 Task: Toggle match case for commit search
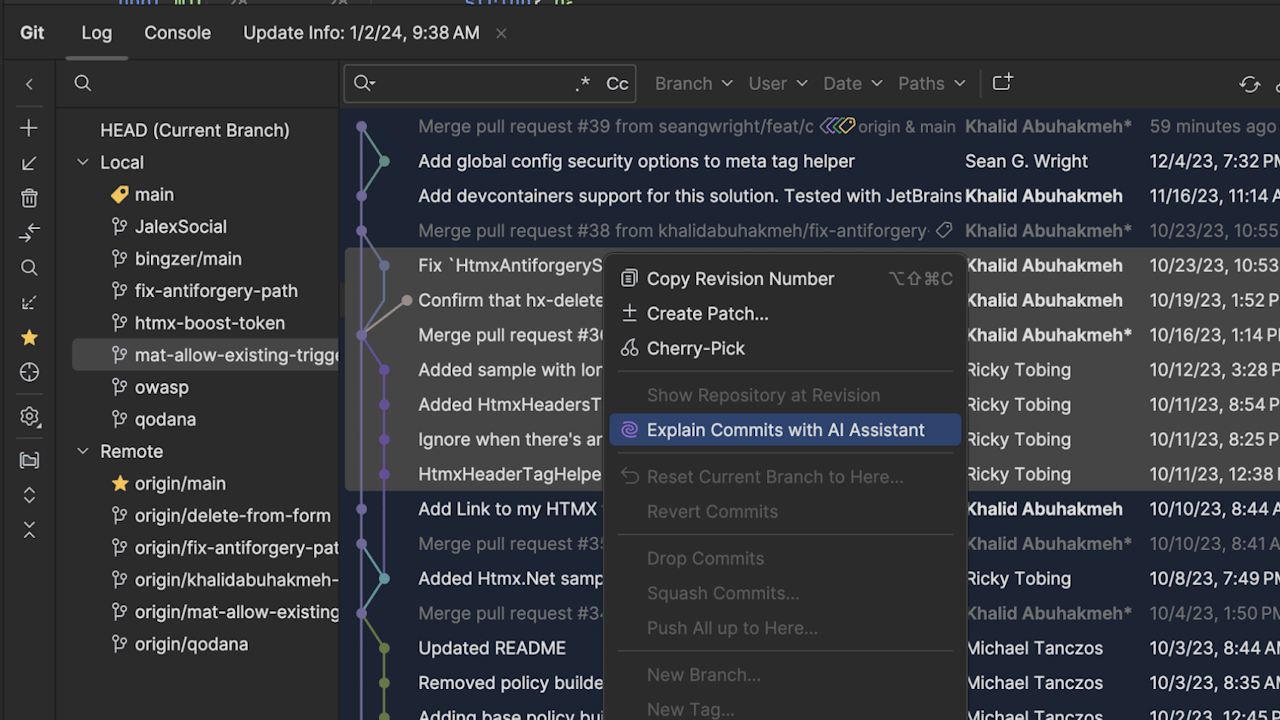coord(616,84)
